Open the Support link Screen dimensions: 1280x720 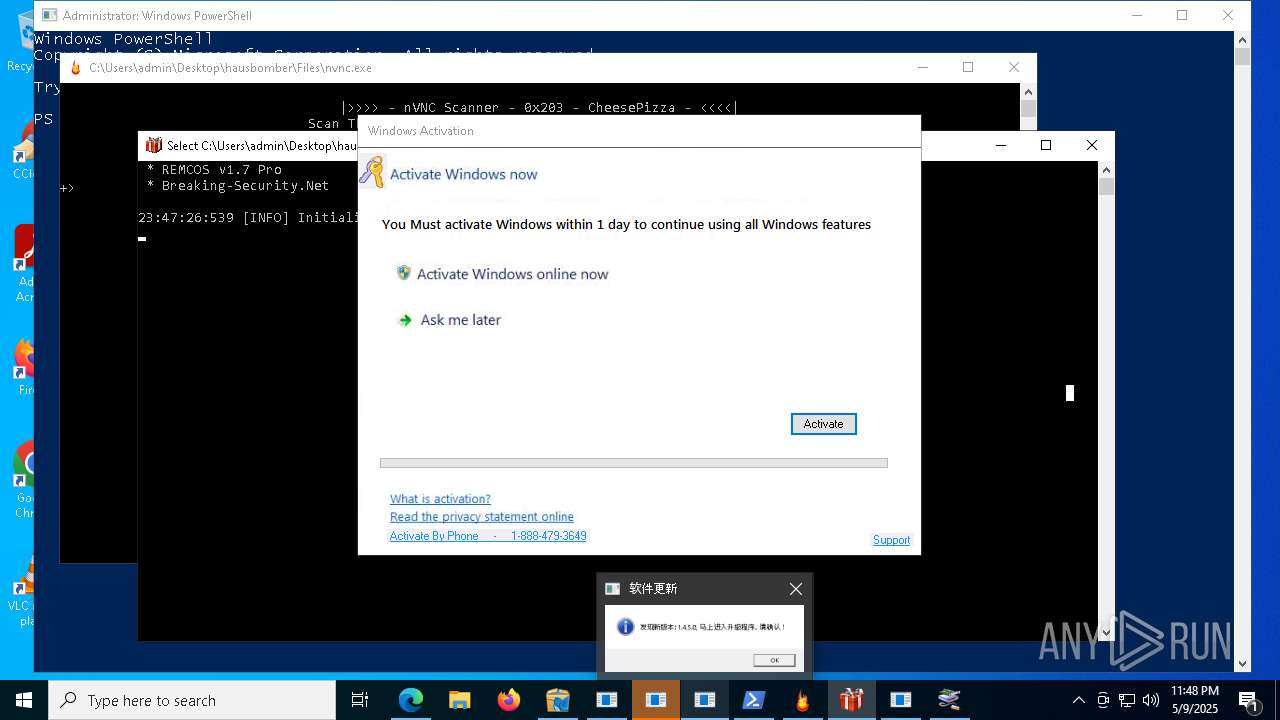pyautogui.click(x=891, y=540)
